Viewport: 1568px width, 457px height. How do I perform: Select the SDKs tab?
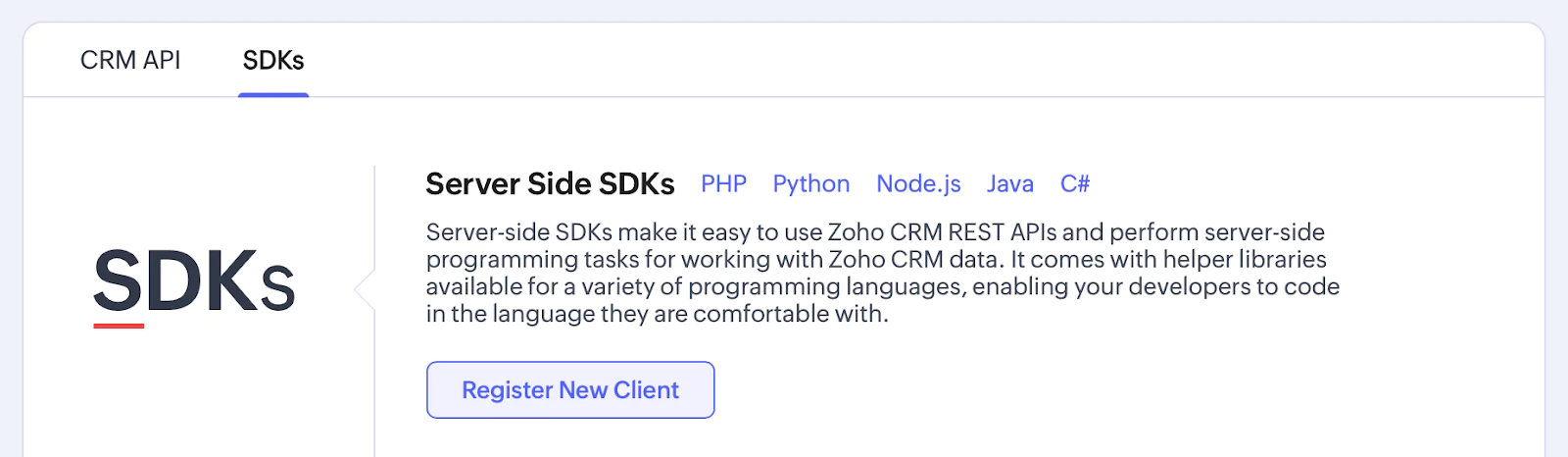(273, 61)
